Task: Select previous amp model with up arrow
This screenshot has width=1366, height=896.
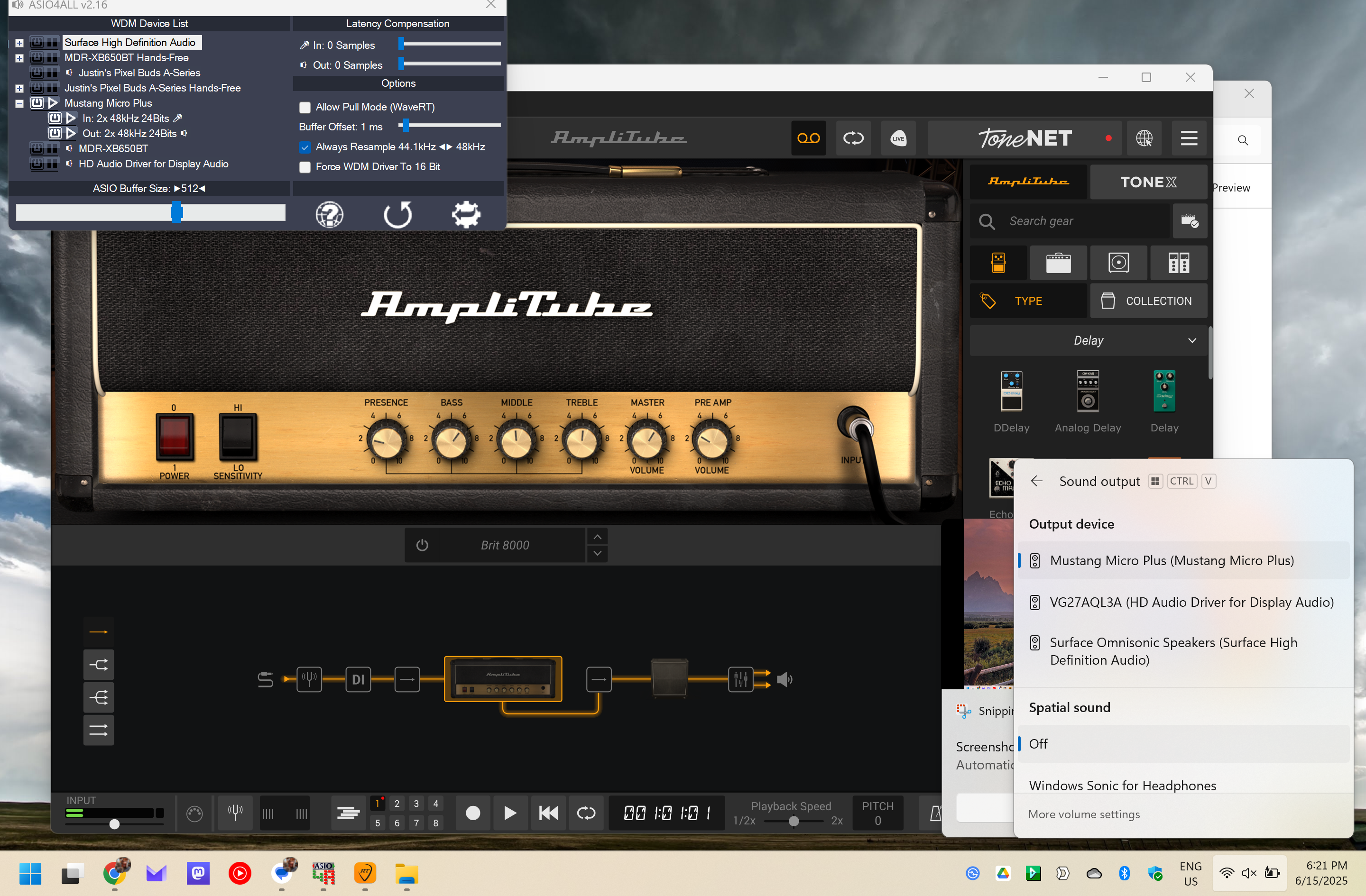Action: point(597,537)
